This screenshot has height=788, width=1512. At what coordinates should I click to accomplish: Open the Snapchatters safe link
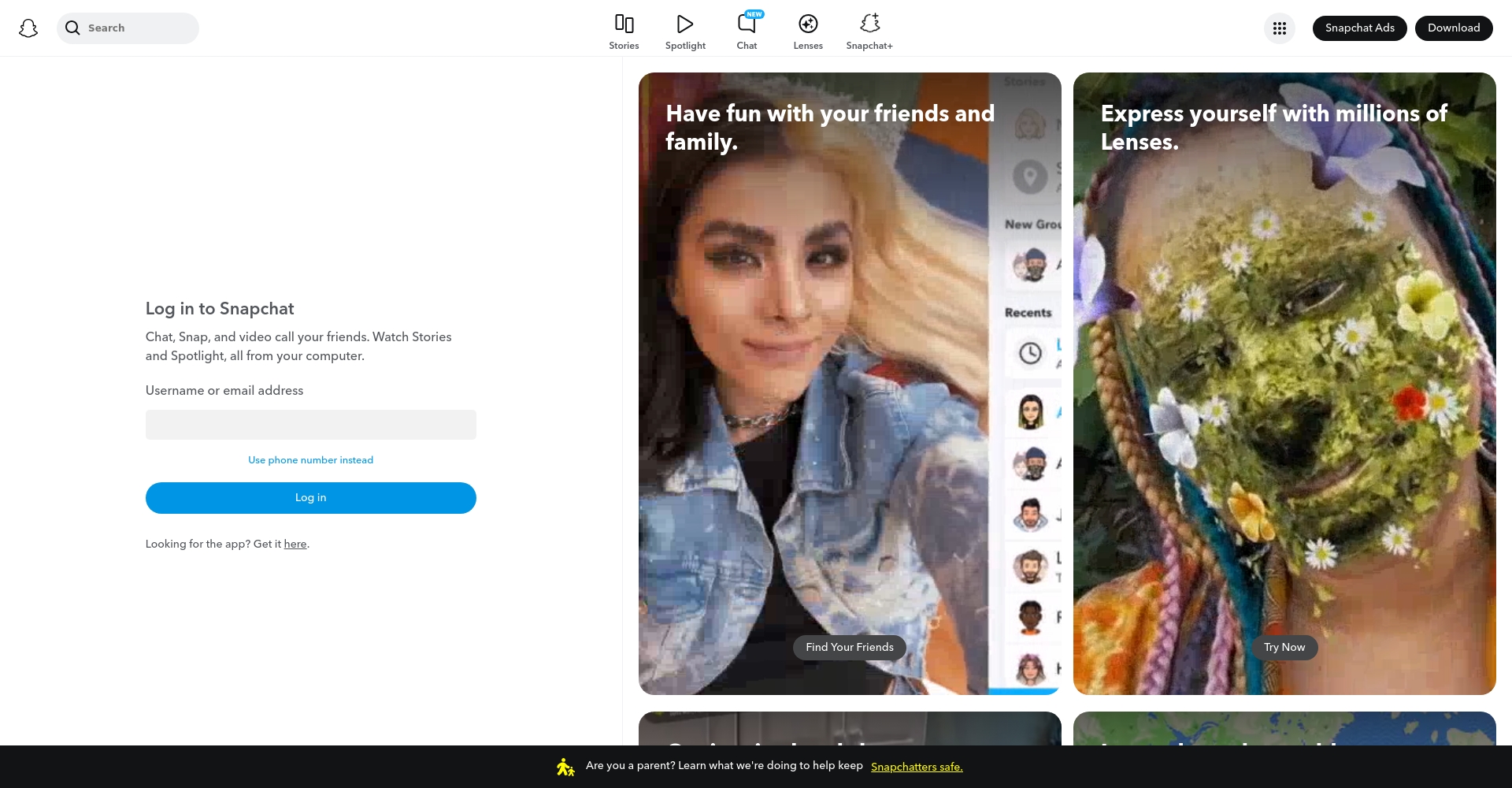(917, 768)
